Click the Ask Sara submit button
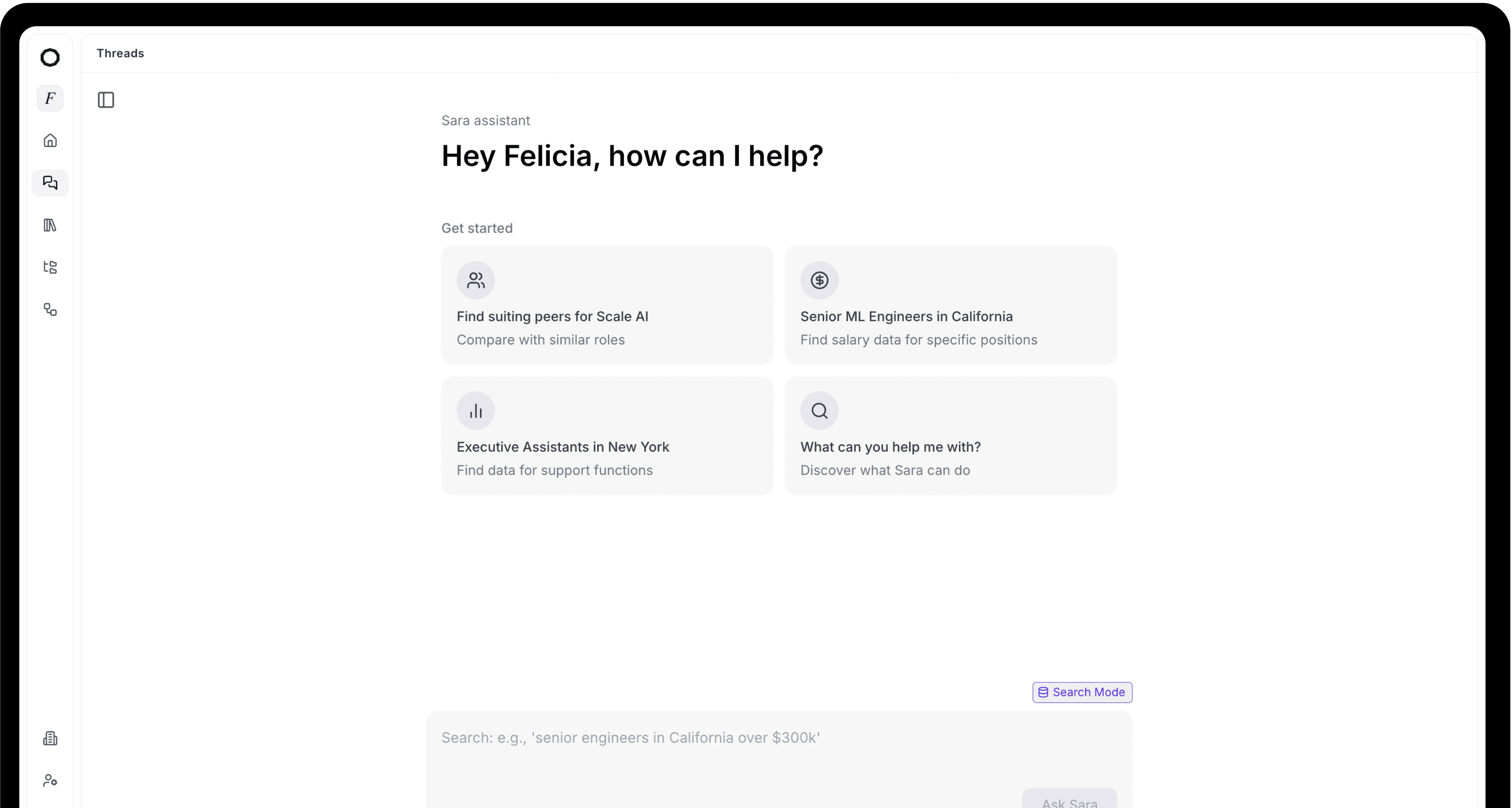This screenshot has width=1512, height=808. point(1069,800)
